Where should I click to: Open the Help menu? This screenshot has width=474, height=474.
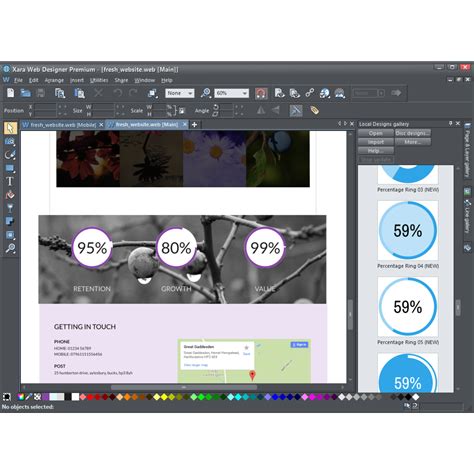167,80
